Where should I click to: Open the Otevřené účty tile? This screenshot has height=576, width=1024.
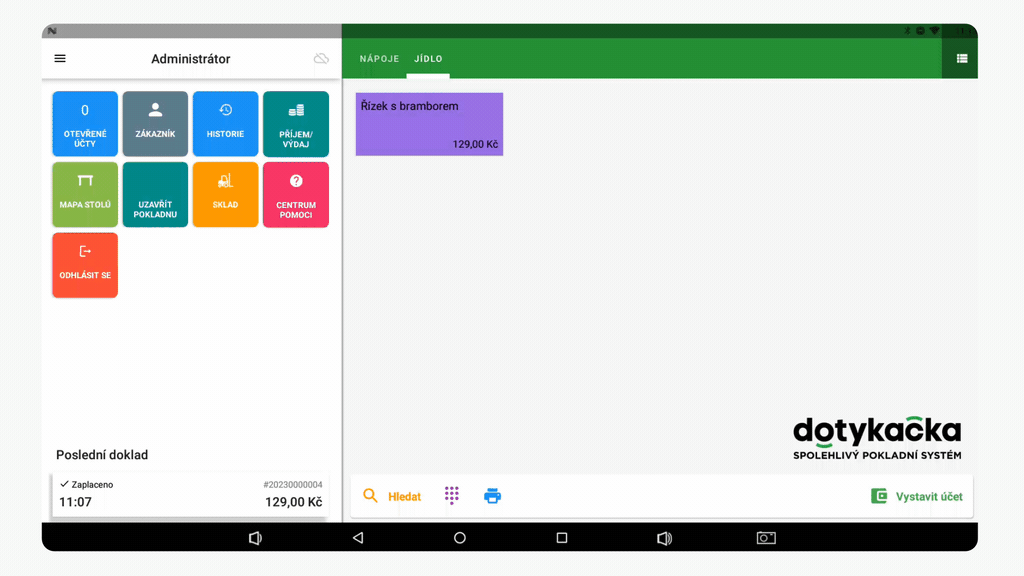(x=85, y=124)
